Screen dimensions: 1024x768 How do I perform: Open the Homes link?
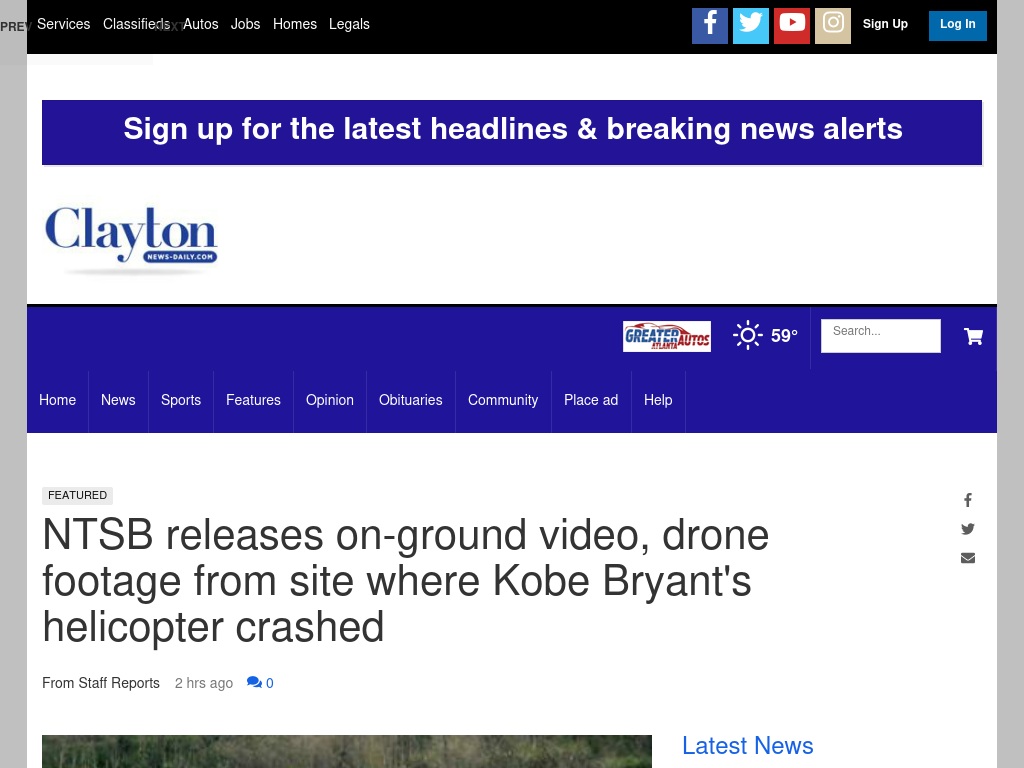[295, 24]
